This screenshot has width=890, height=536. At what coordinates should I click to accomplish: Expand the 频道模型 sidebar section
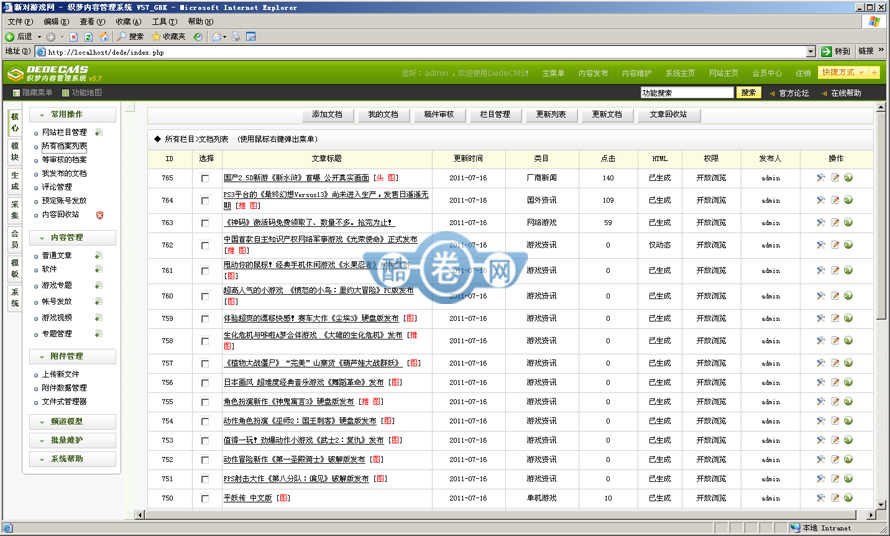[73, 421]
